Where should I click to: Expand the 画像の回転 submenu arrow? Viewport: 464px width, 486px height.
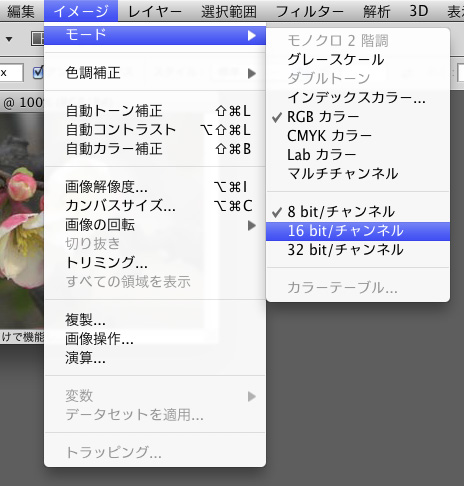(x=252, y=226)
